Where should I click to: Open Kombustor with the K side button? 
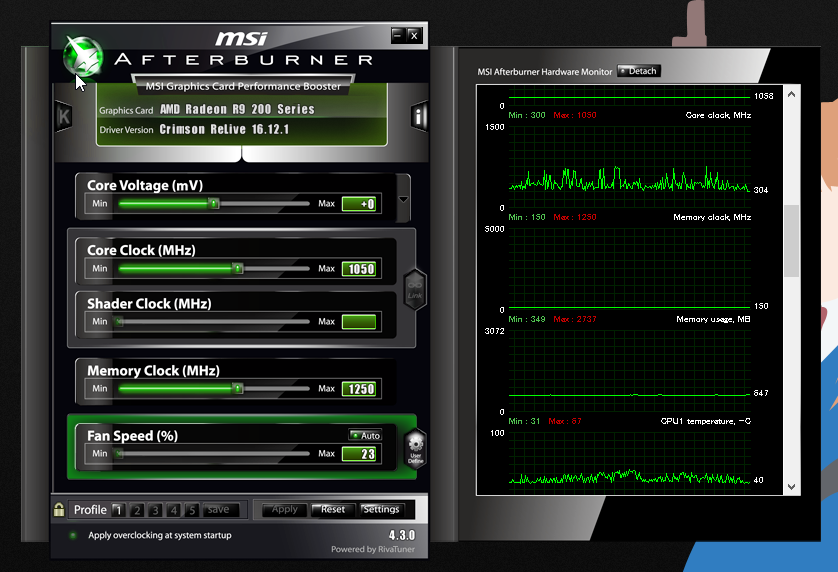[x=64, y=116]
